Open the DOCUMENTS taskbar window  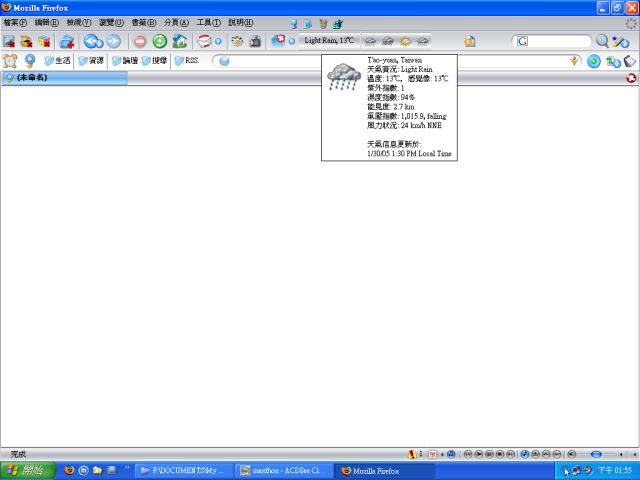click(x=184, y=471)
